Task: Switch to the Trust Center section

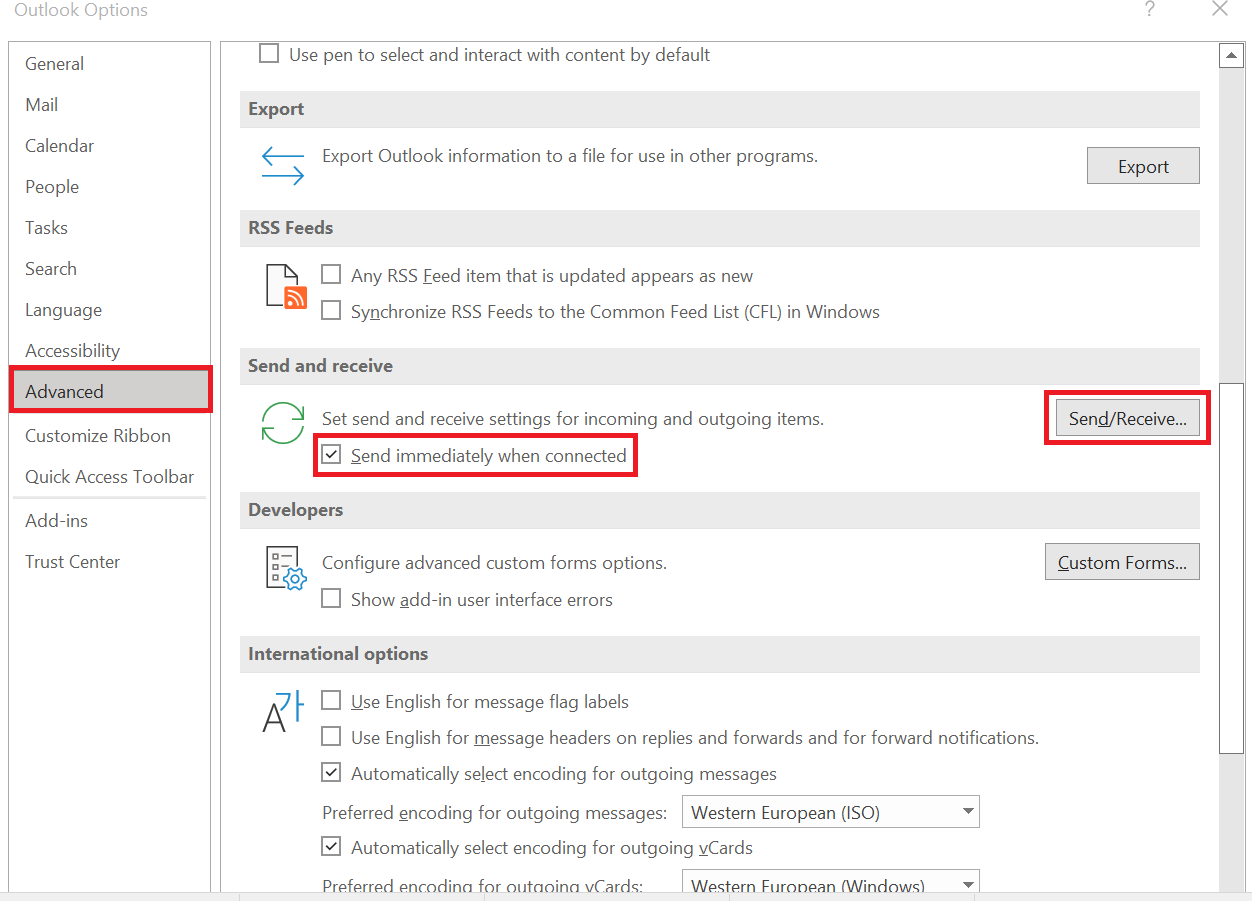Action: coord(72,561)
